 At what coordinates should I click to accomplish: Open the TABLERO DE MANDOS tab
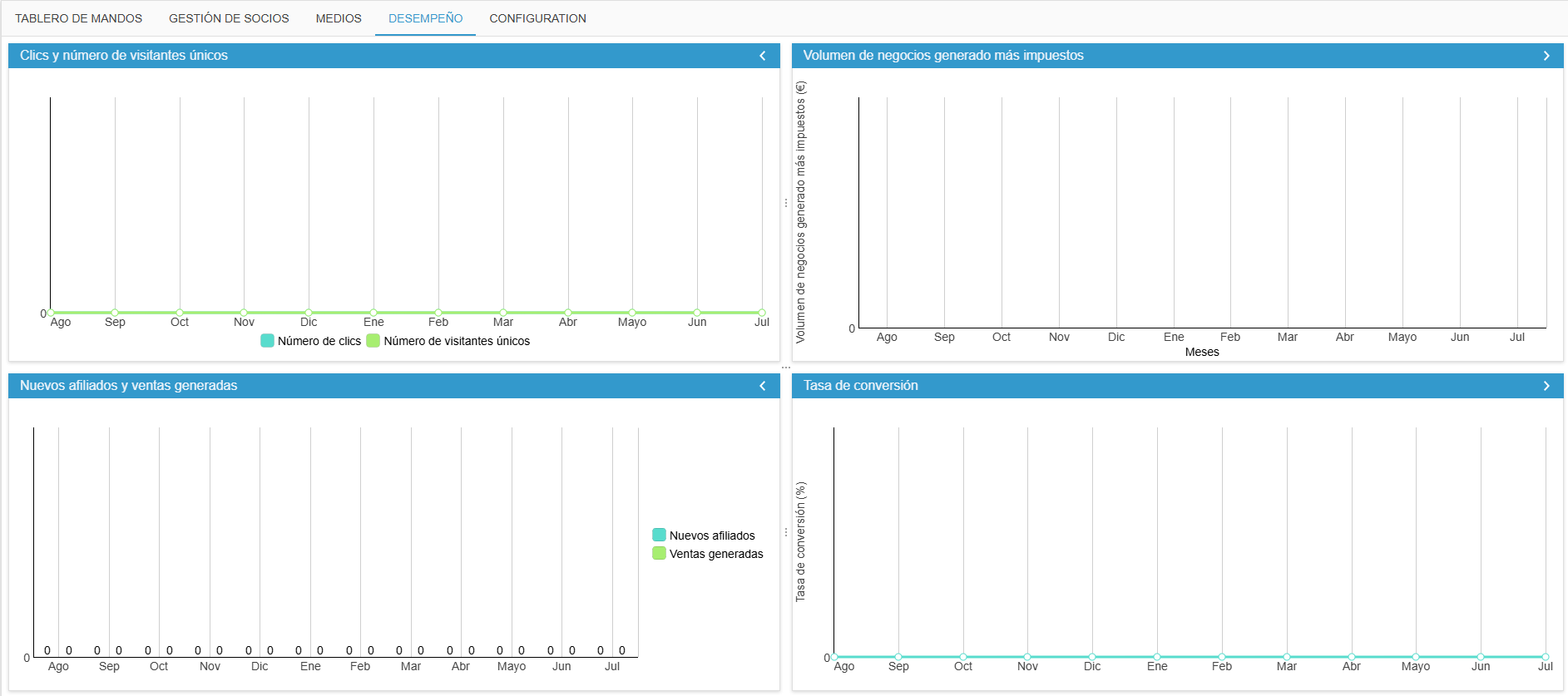click(79, 18)
